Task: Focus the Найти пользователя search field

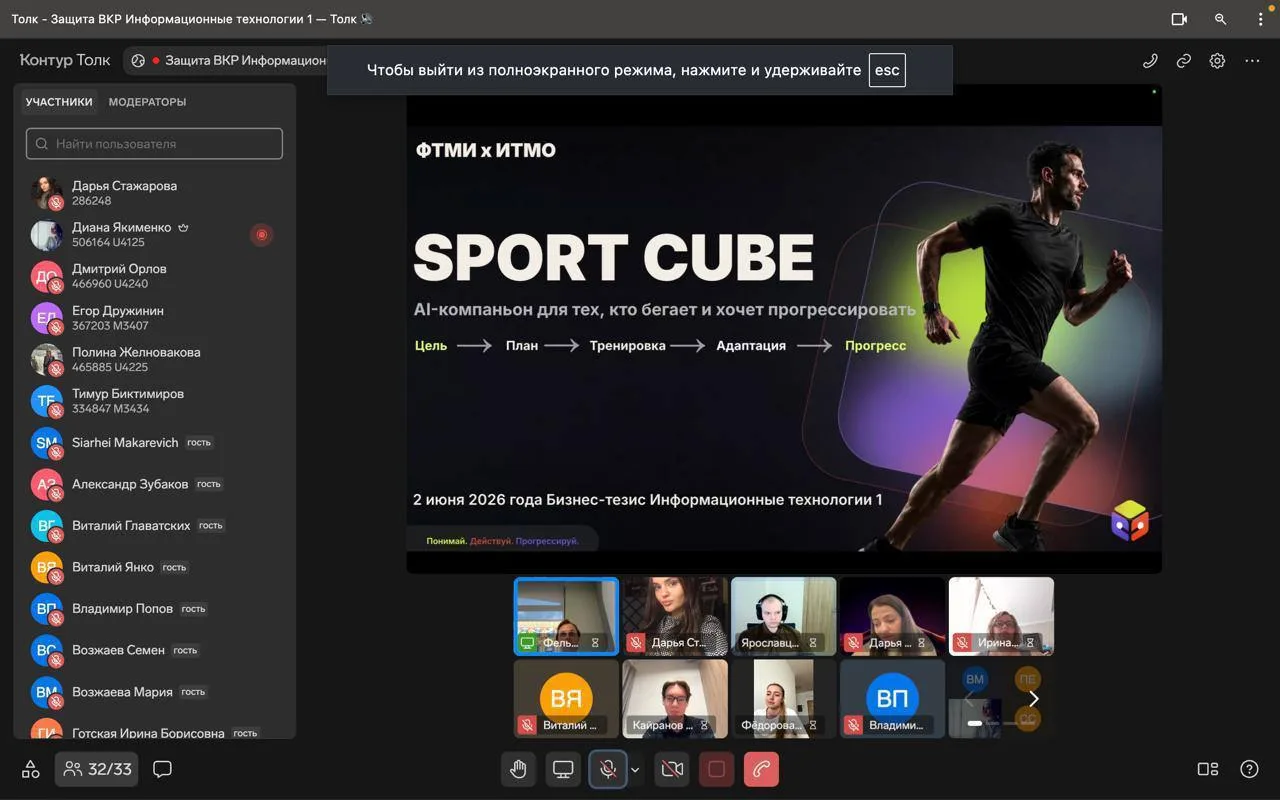Action: click(154, 143)
